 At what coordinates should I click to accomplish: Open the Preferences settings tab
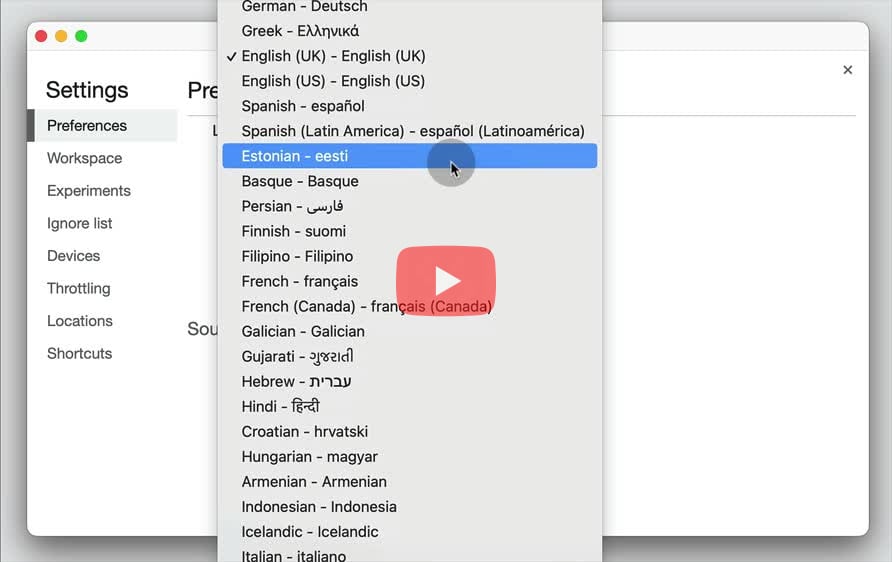tap(102, 125)
